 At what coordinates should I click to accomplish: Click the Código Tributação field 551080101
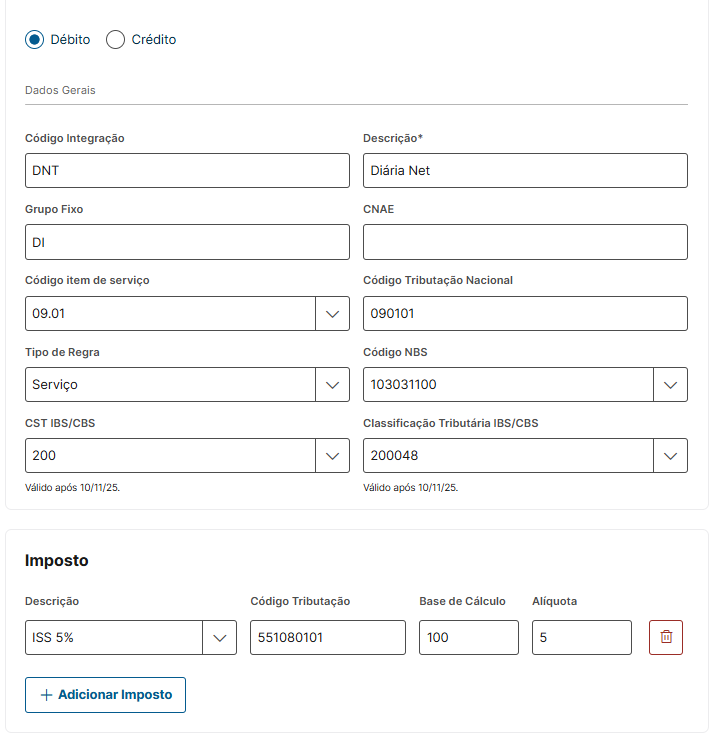(328, 638)
